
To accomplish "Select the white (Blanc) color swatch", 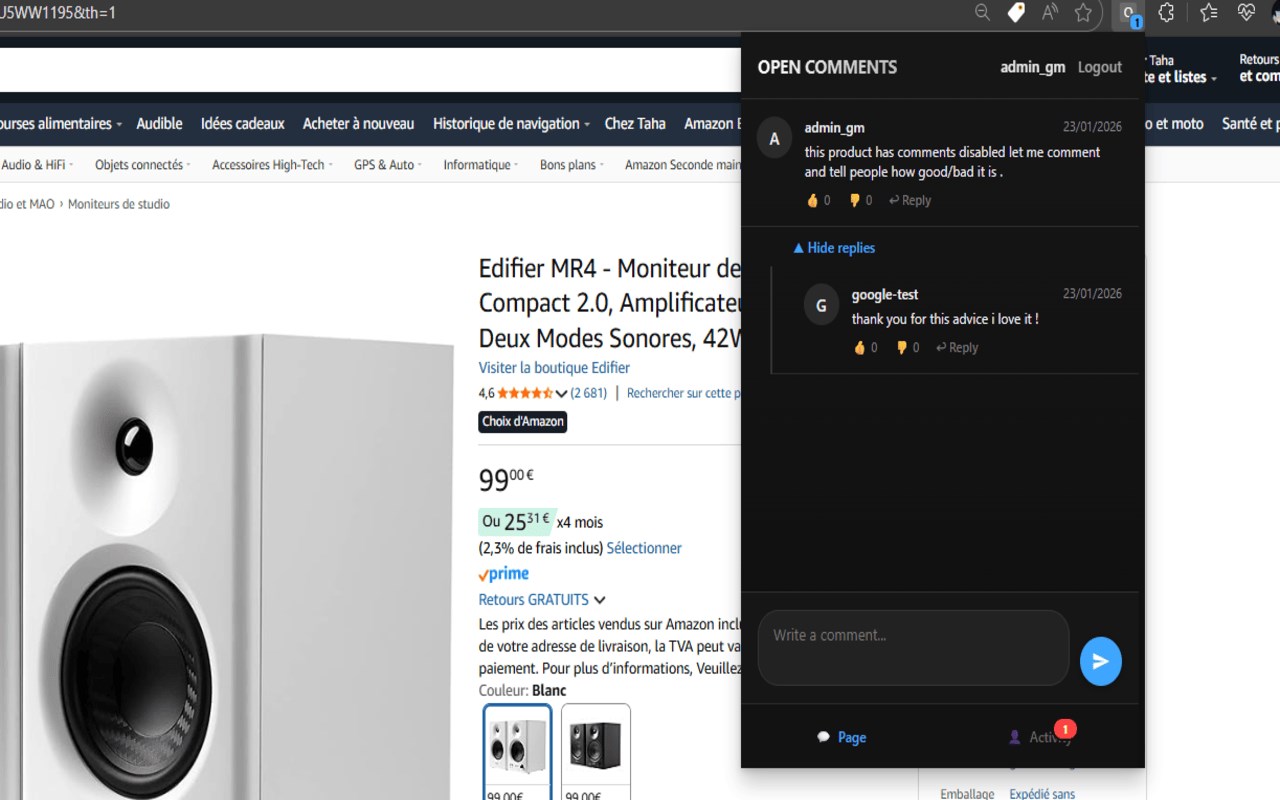I will (518, 751).
